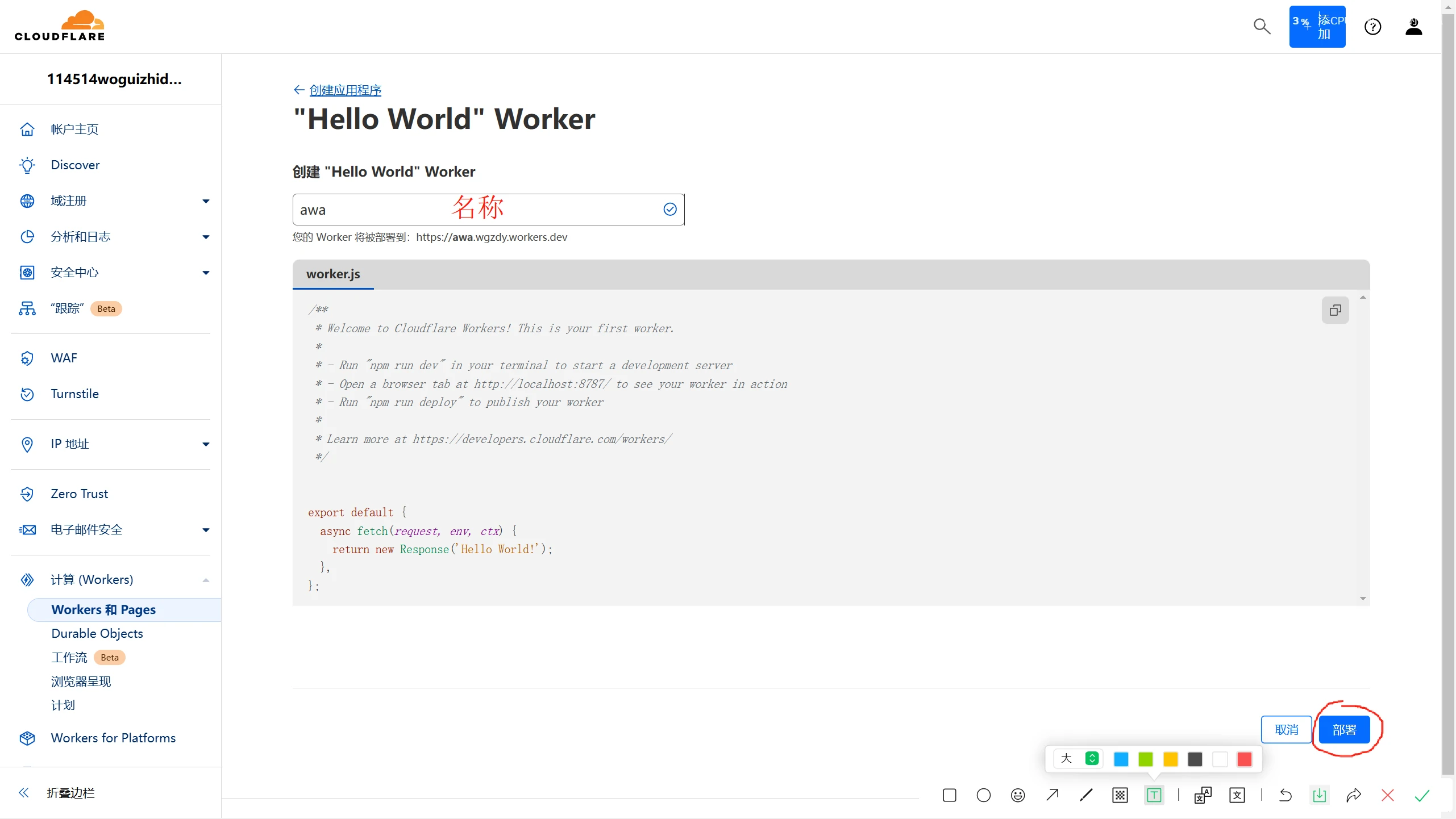
Task: Confirm screenshot with green checkmark
Action: tap(1422, 795)
